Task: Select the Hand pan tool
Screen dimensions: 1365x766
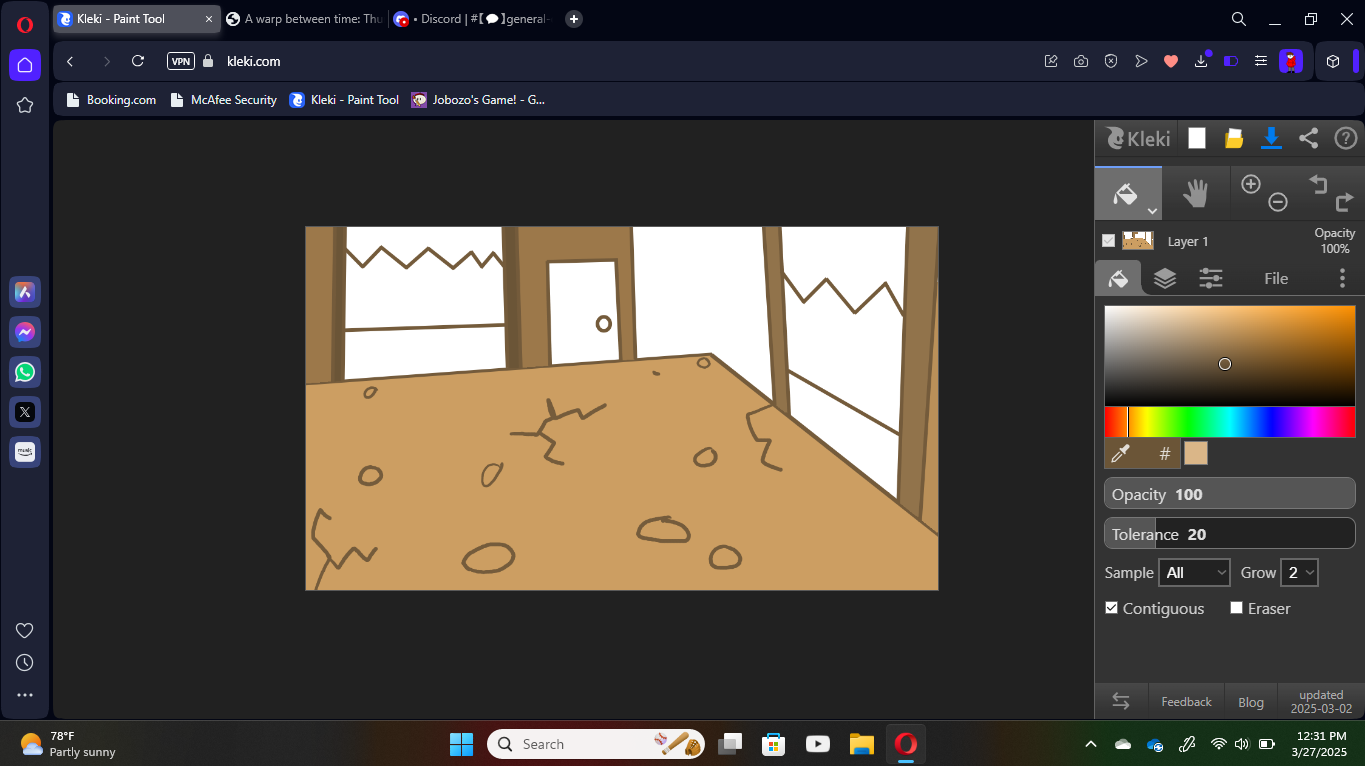Action: click(1195, 193)
